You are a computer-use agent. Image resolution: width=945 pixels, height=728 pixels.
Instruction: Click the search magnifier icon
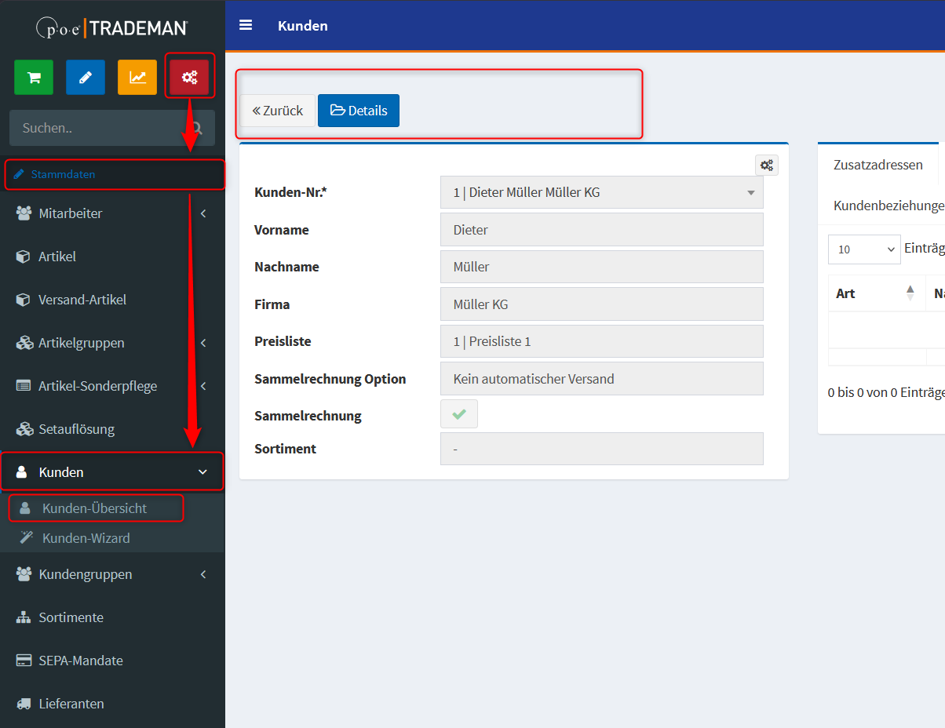[x=196, y=128]
